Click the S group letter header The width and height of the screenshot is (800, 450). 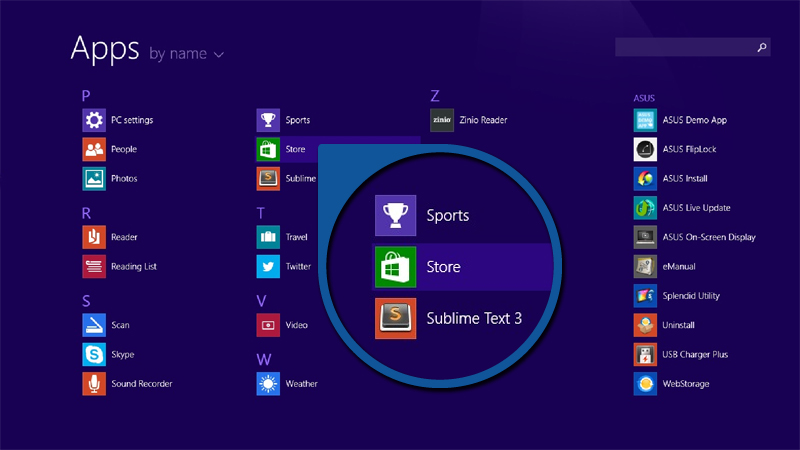(x=86, y=301)
